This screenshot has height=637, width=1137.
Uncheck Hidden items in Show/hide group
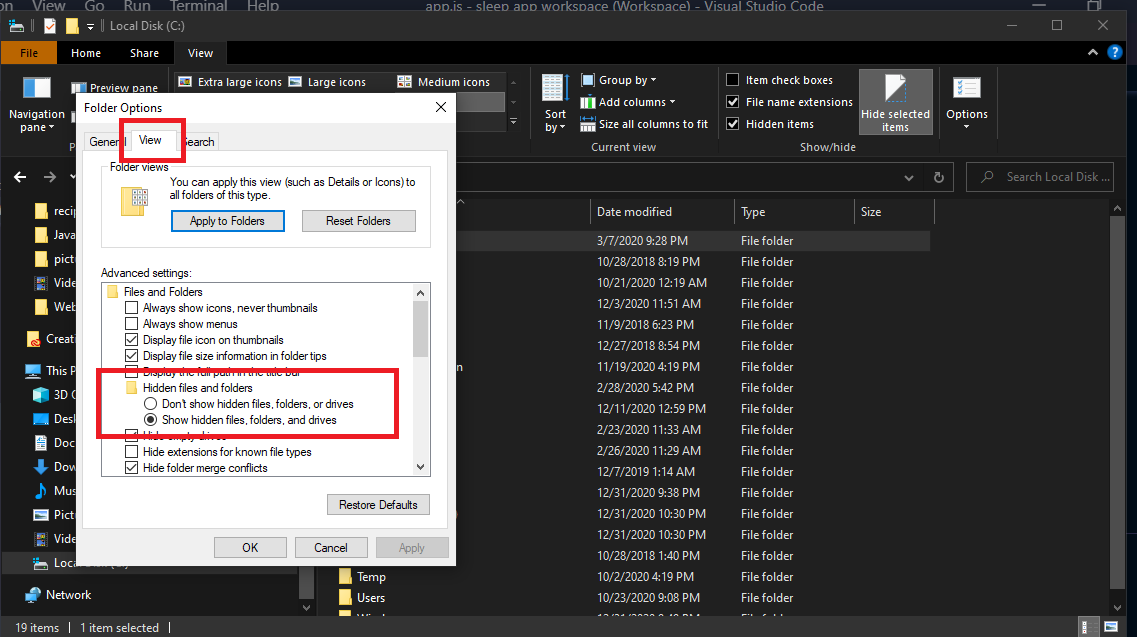tap(734, 123)
